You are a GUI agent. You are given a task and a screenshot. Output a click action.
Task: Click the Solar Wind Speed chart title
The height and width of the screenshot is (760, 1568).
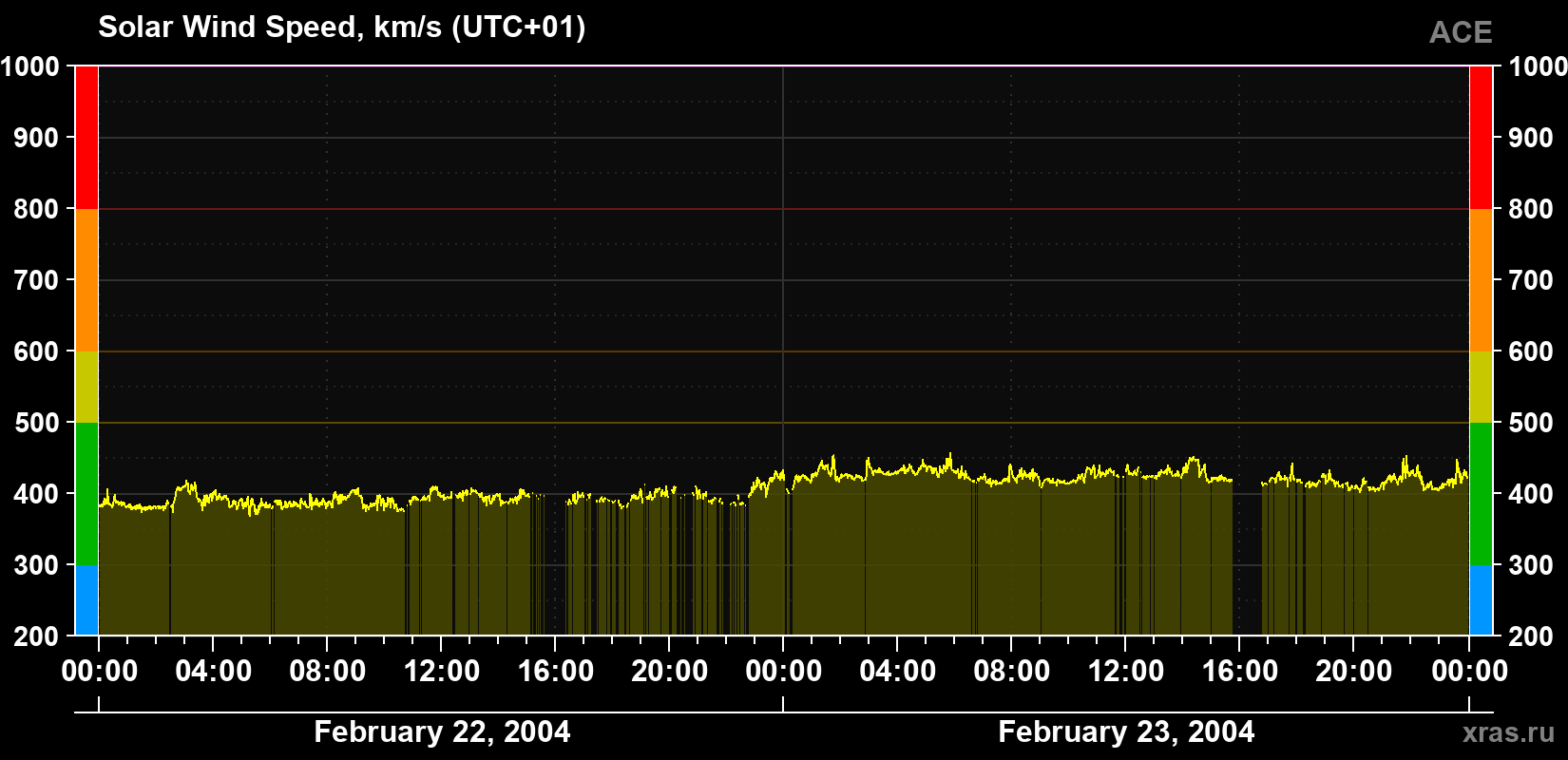pyautogui.click(x=342, y=27)
